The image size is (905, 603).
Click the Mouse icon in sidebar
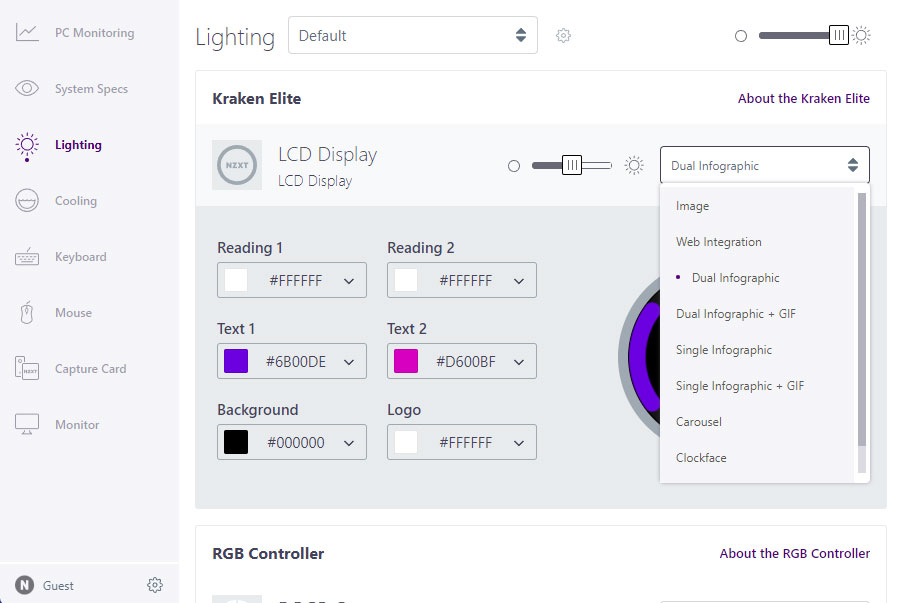click(x=27, y=313)
